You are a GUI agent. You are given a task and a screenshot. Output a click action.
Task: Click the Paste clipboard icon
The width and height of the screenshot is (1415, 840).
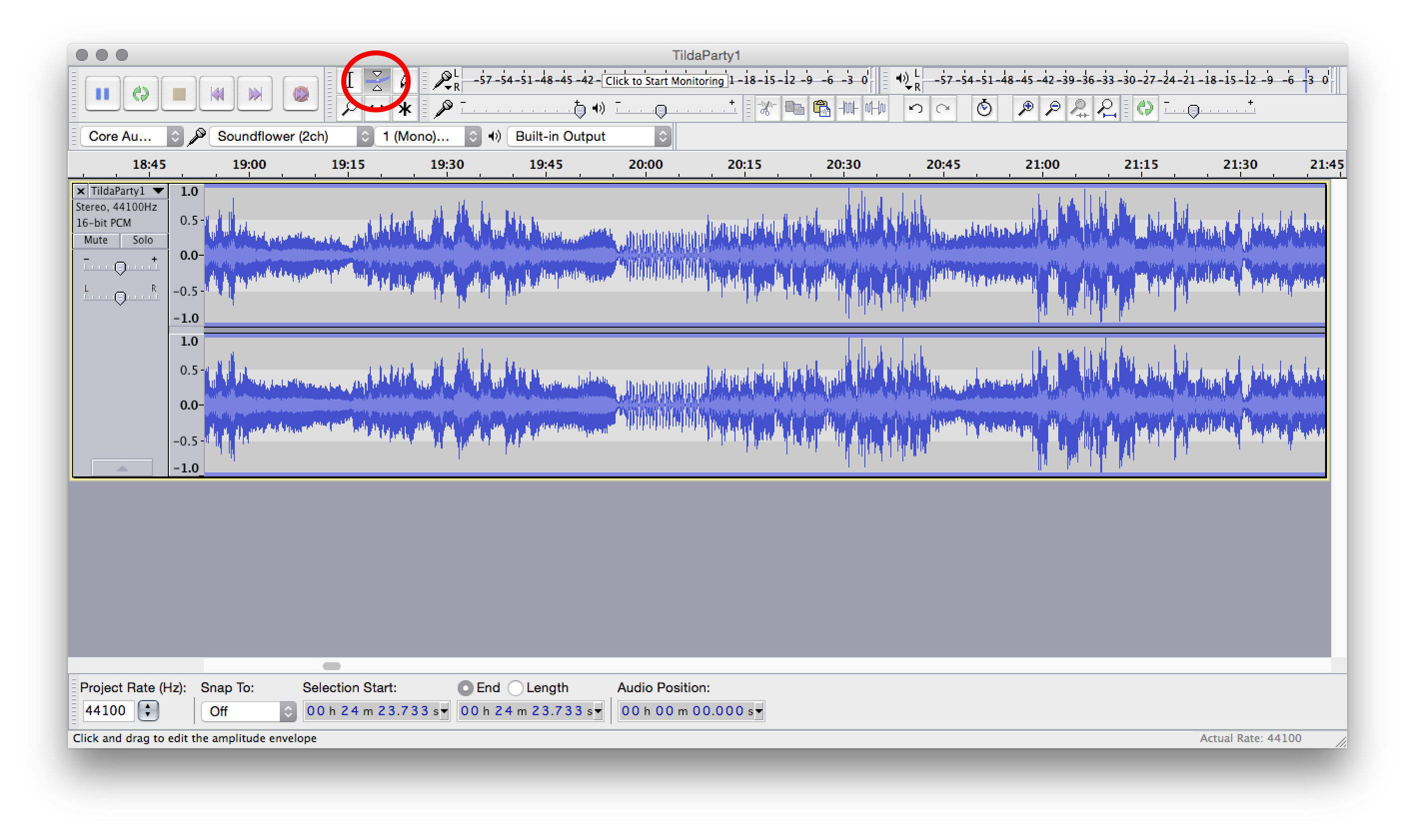coord(821,108)
